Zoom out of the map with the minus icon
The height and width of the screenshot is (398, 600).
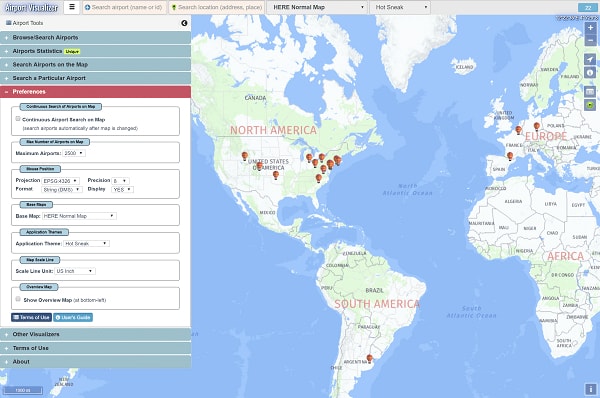[590, 40]
